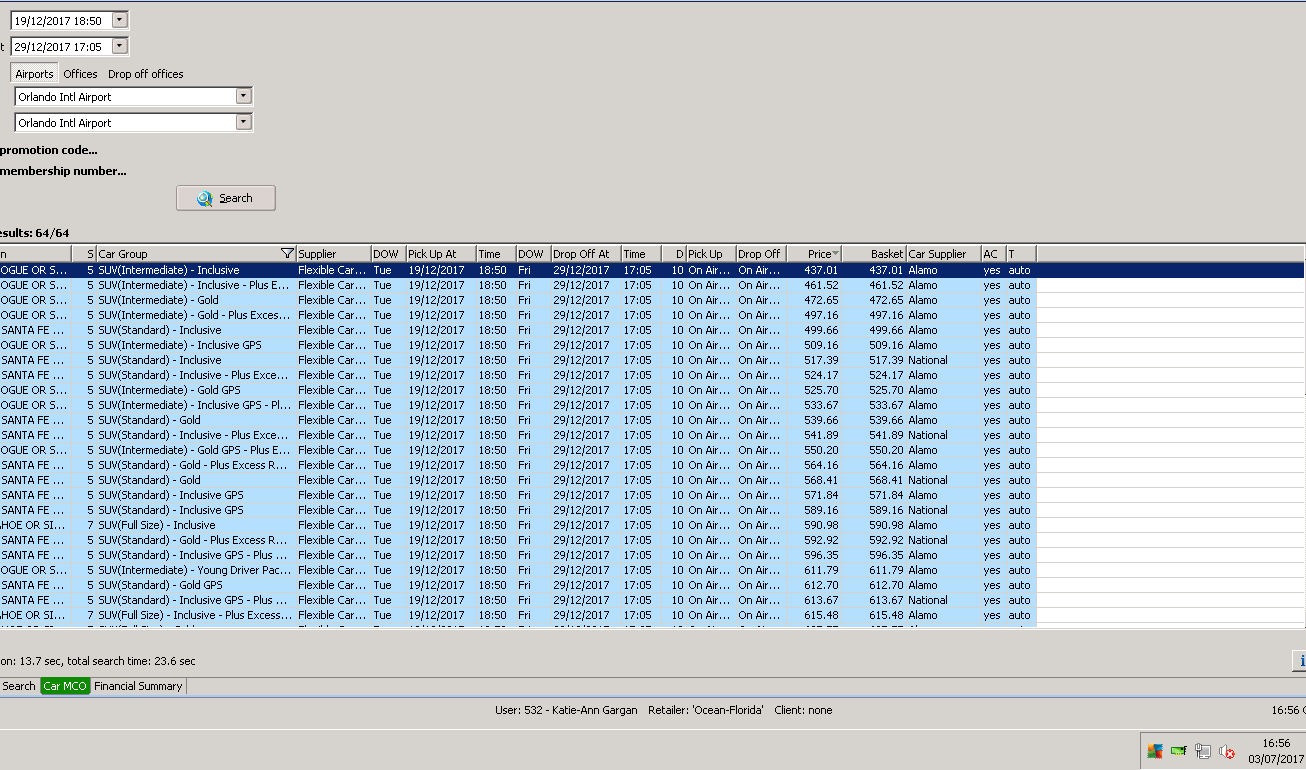
Task: Click the "Client: none" status text
Action: tap(803, 710)
